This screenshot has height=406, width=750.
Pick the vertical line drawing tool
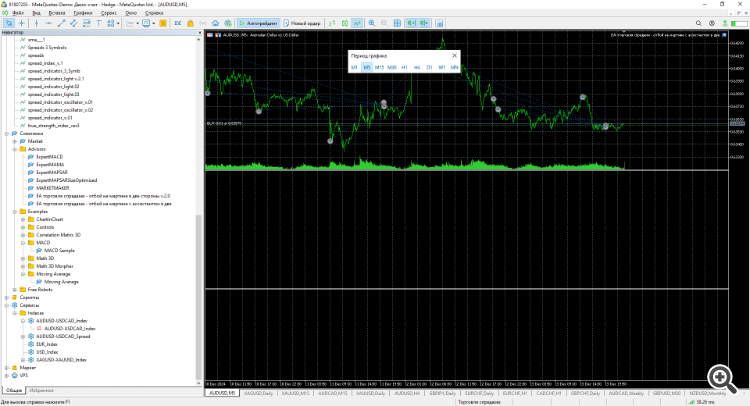36,23
